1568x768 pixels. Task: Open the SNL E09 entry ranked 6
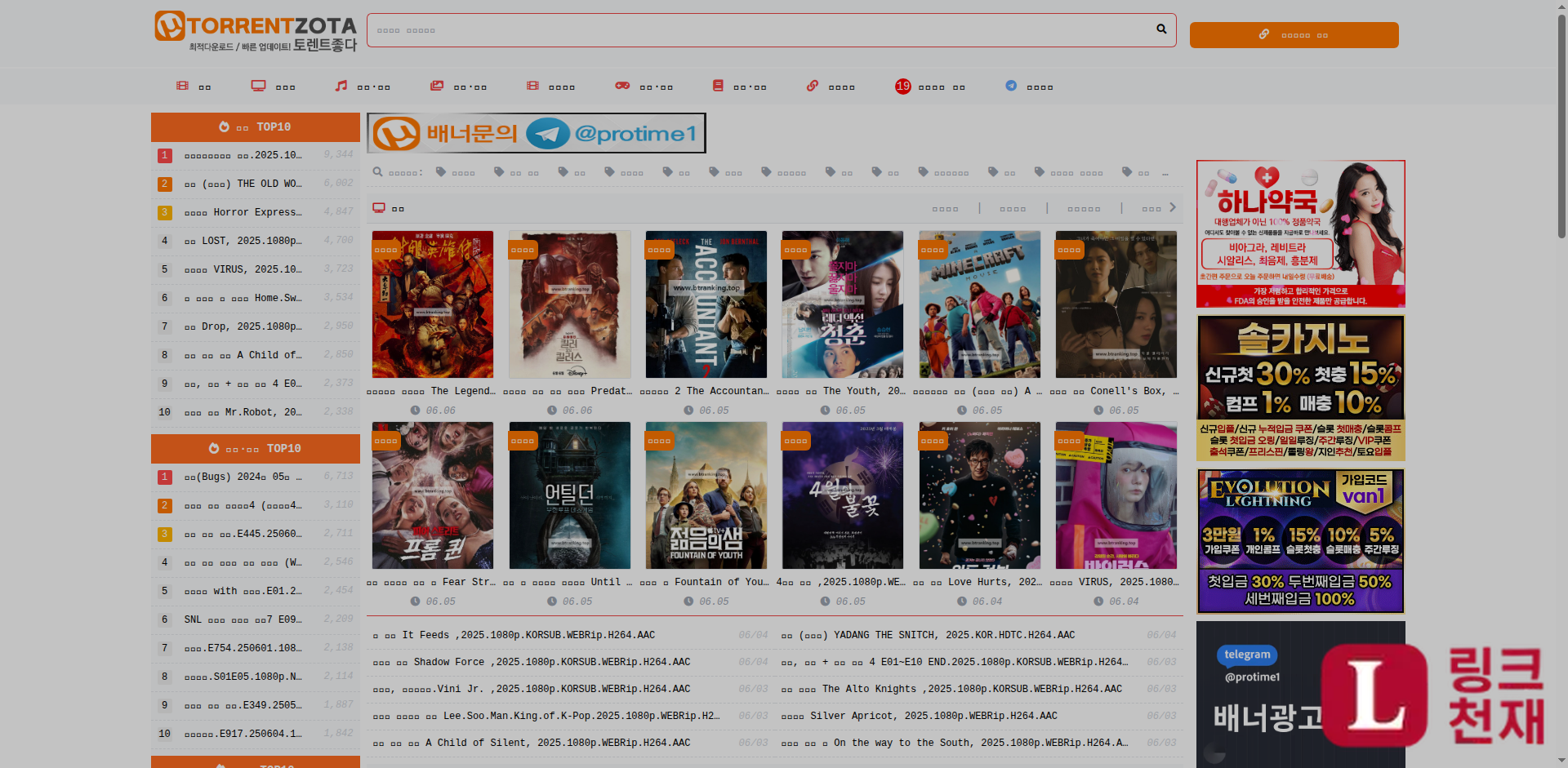(x=243, y=619)
